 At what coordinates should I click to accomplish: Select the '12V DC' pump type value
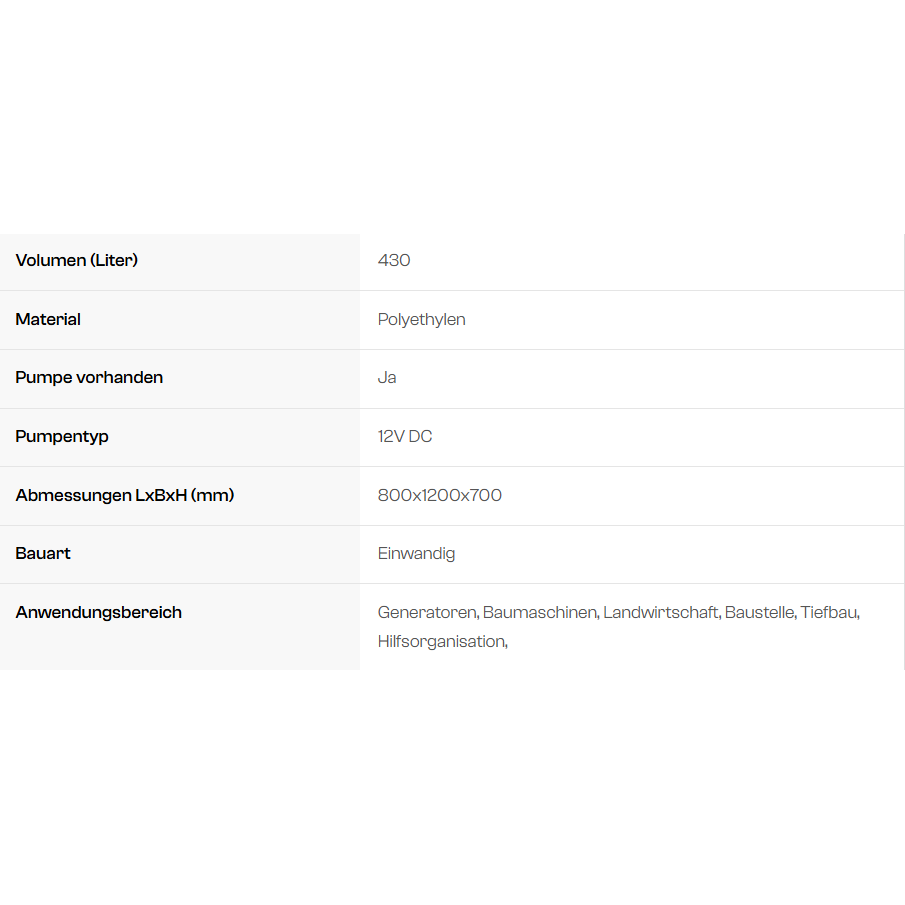click(x=405, y=436)
